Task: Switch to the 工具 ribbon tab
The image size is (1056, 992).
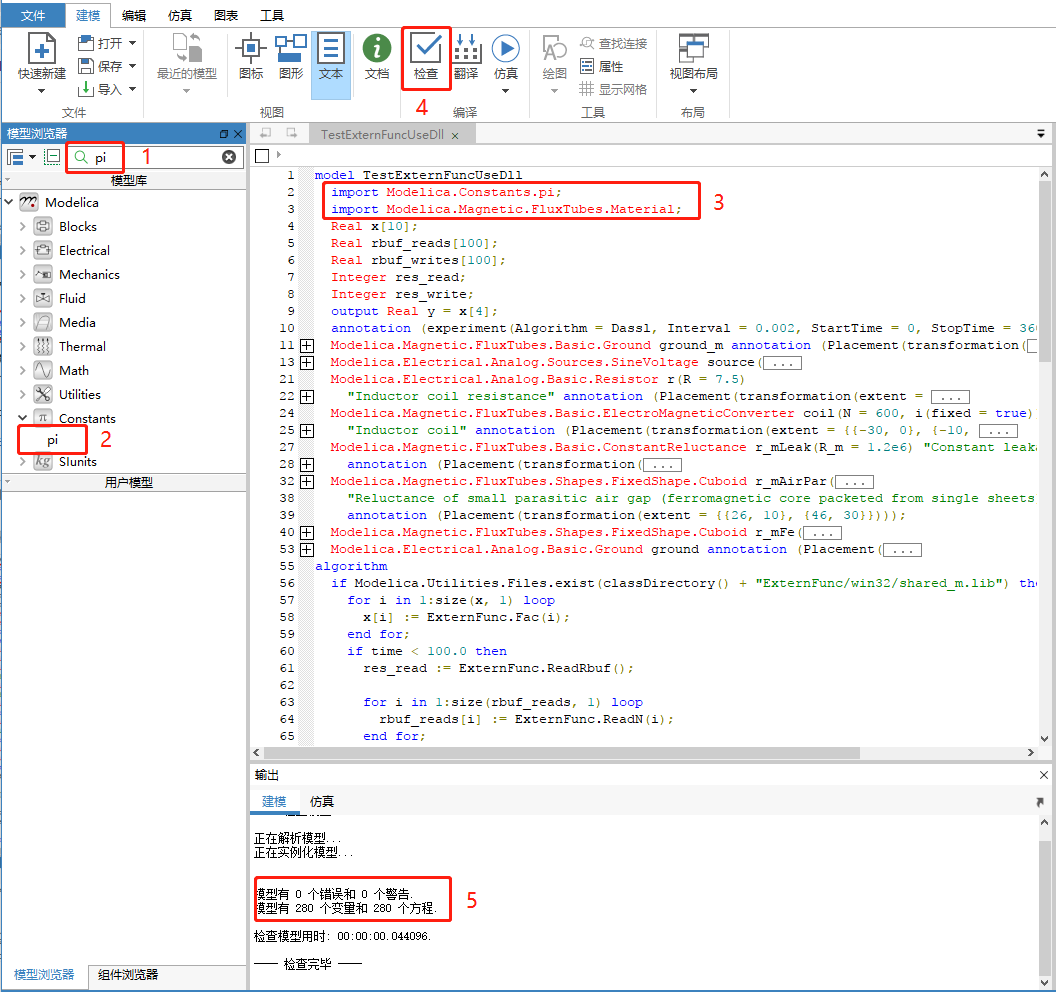Action: coord(271,15)
